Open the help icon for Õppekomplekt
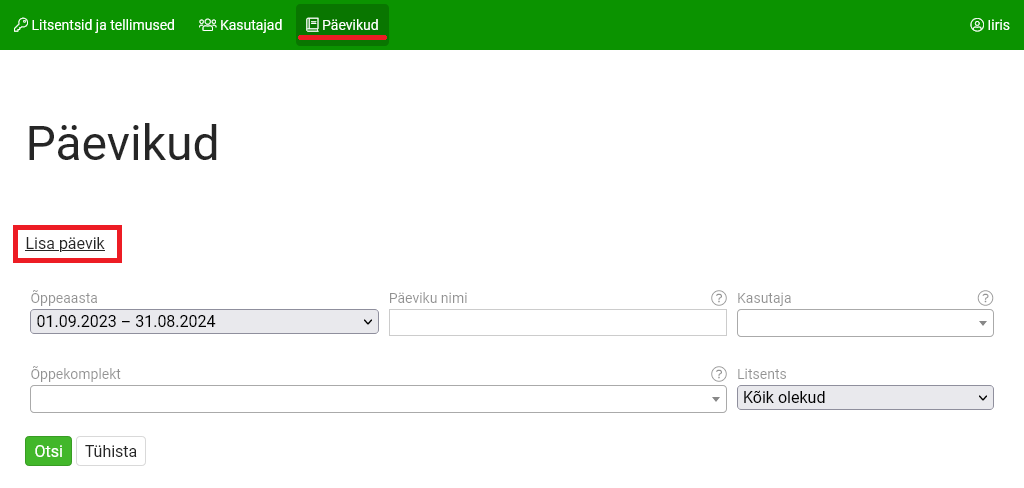This screenshot has width=1024, height=488. pyautogui.click(x=718, y=373)
